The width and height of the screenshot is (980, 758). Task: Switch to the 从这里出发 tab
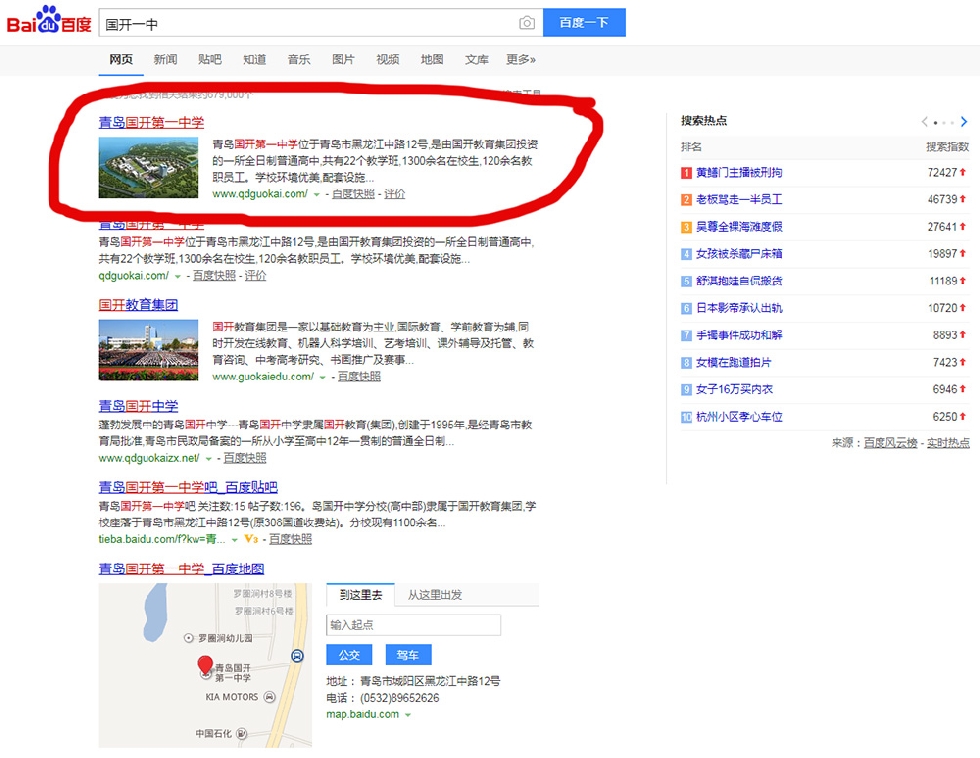[x=435, y=595]
